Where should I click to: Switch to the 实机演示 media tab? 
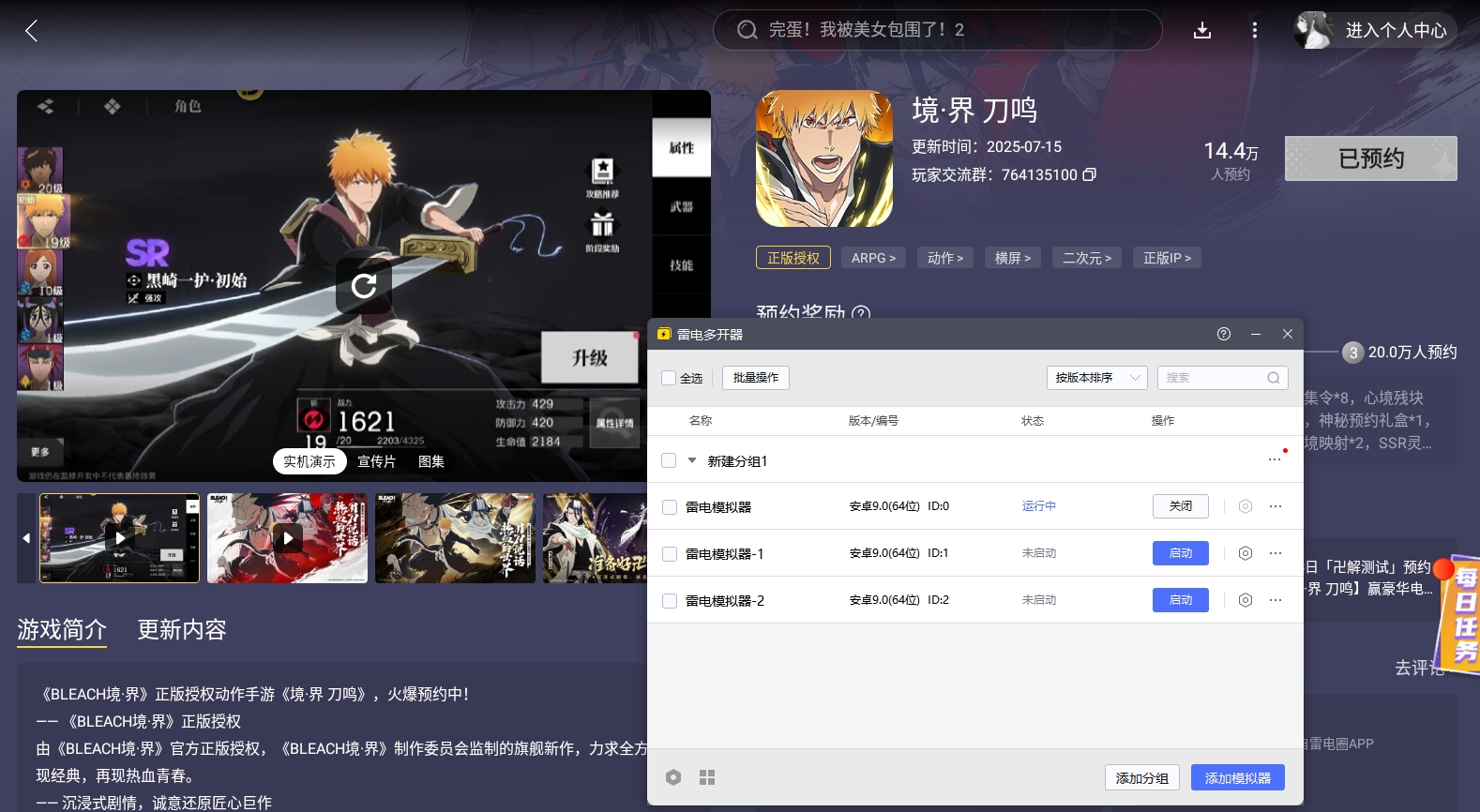tap(310, 461)
